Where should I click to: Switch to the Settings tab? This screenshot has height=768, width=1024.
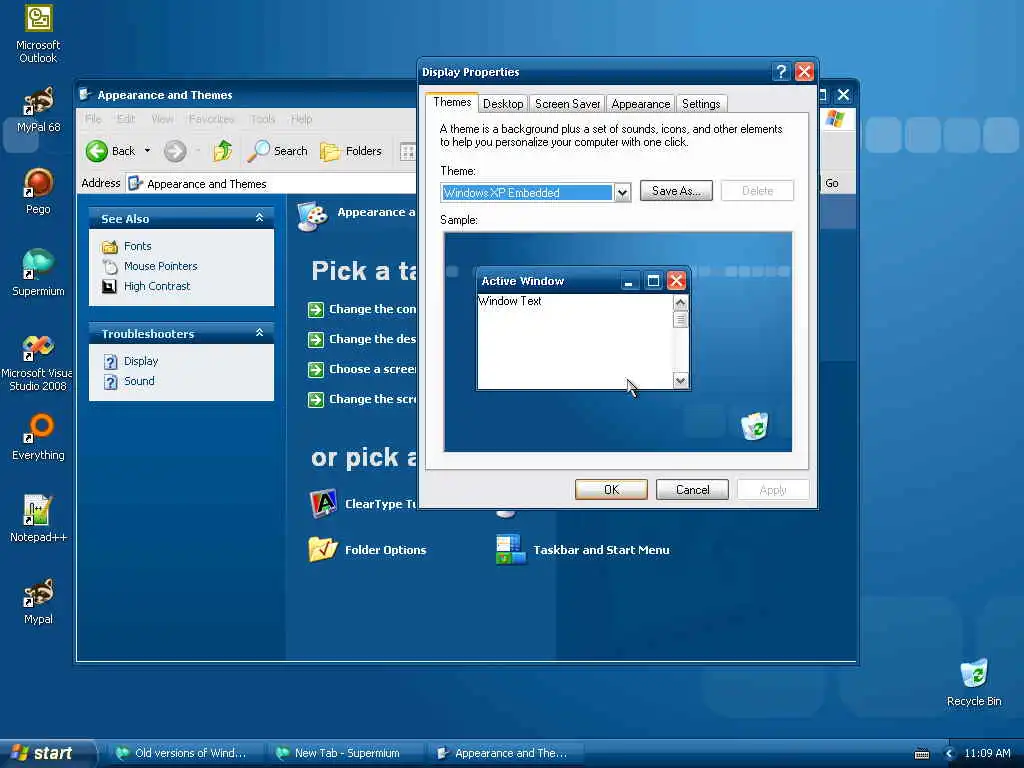701,104
